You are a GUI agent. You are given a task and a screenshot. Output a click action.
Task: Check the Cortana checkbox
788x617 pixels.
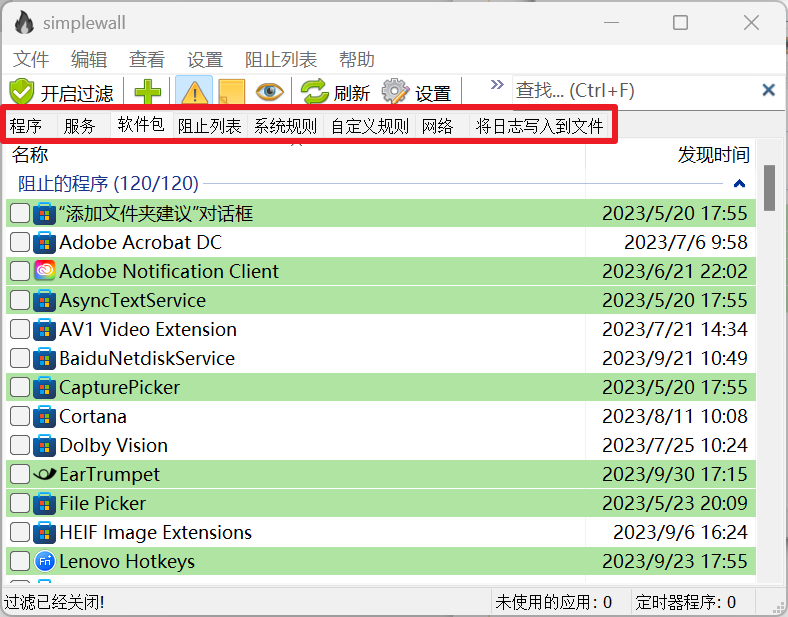coord(20,416)
